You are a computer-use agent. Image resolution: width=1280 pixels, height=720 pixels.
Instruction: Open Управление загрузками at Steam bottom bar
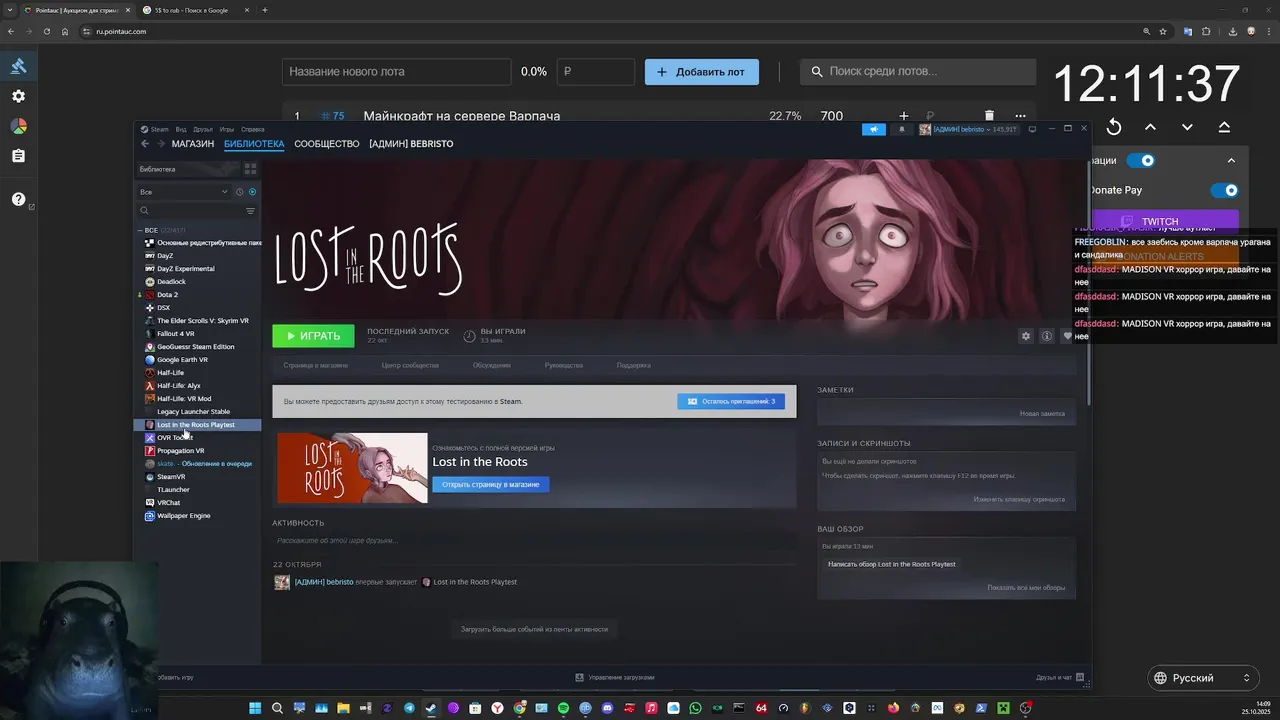click(x=615, y=677)
